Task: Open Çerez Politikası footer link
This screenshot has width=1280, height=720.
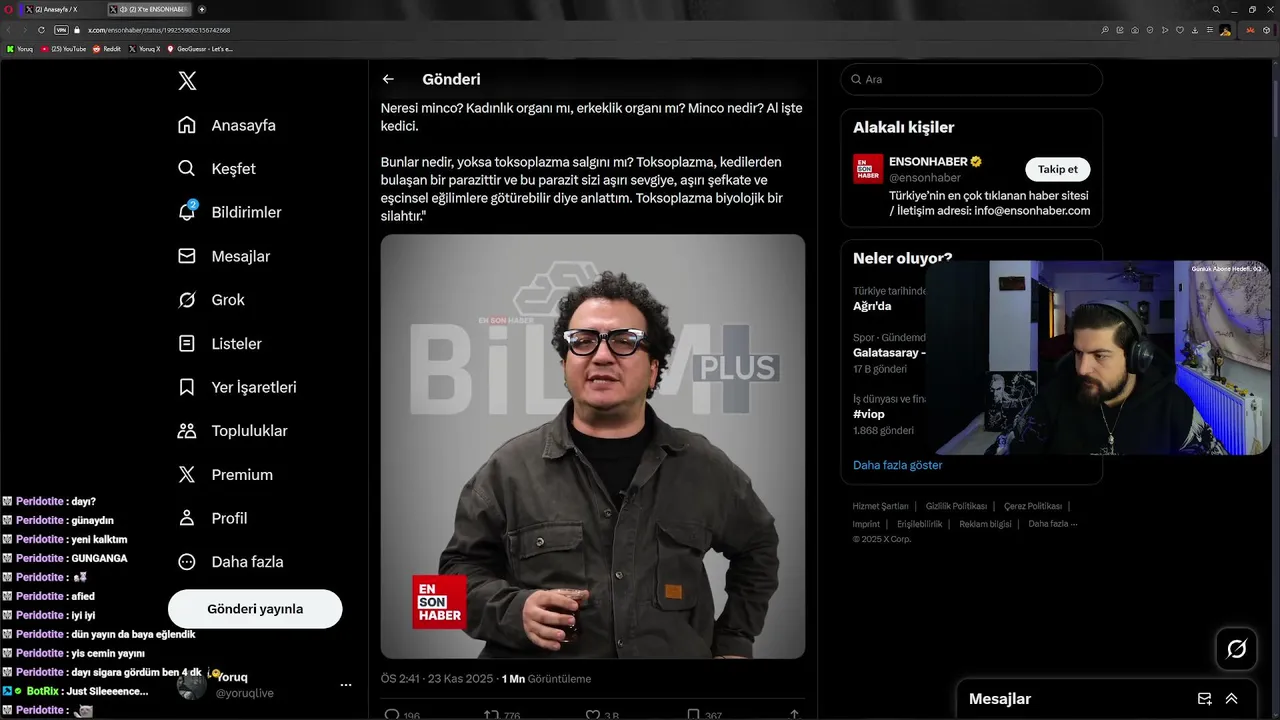Action: [x=1033, y=506]
